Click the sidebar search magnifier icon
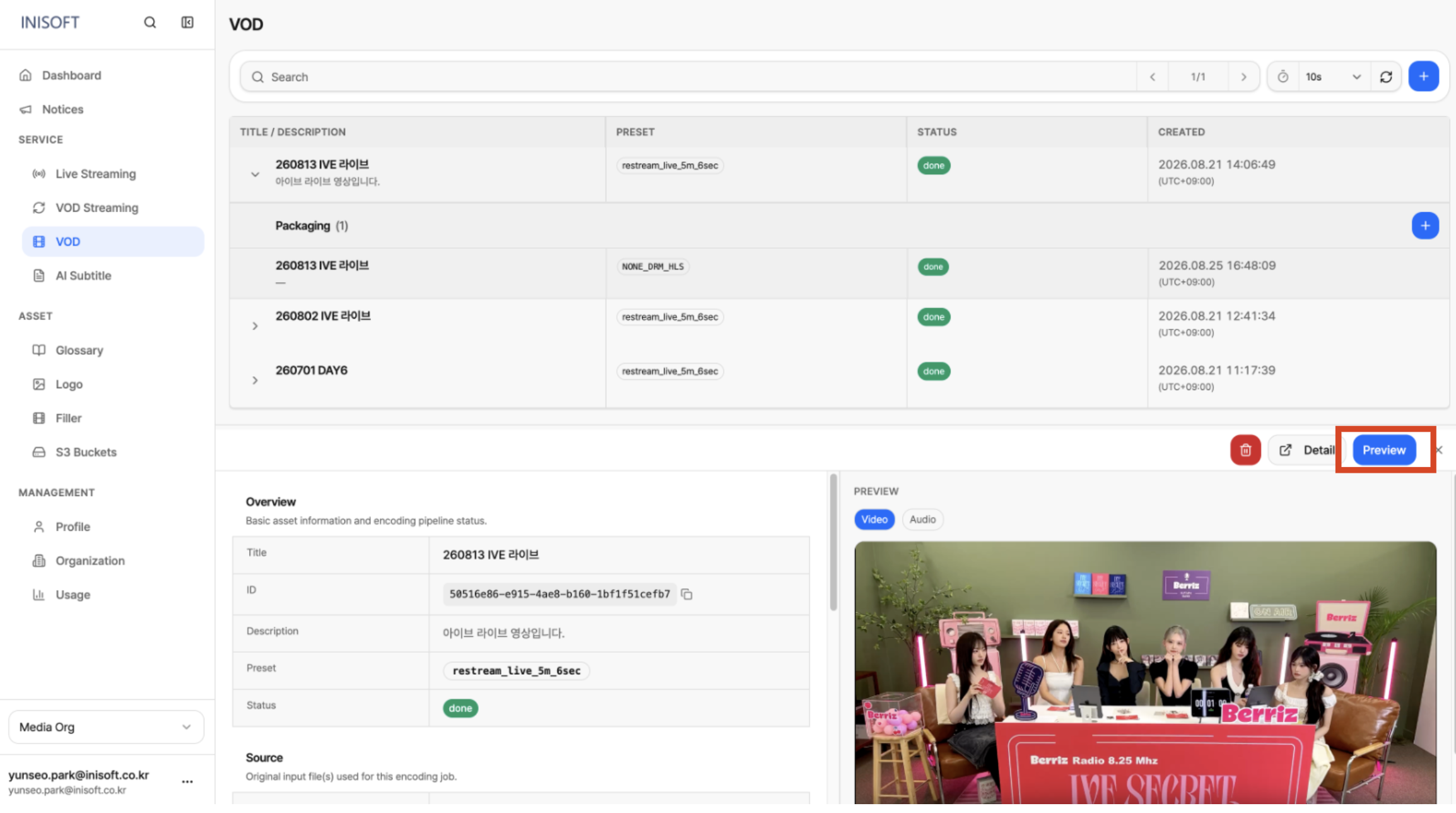 tap(150, 23)
